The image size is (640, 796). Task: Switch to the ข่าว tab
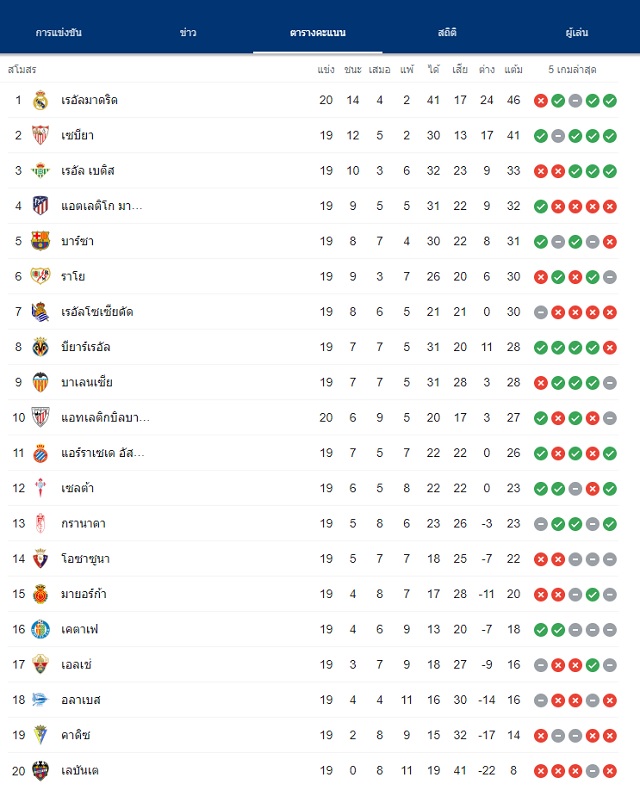point(188,32)
